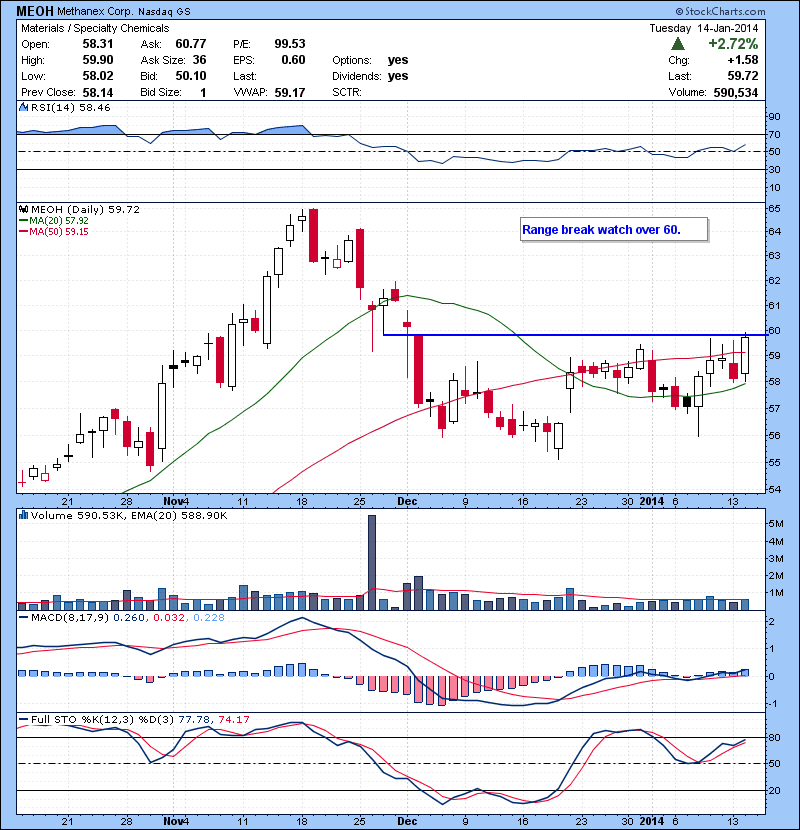This screenshot has width=800, height=830.
Task: Click the Ask Size value 36
Action: pyautogui.click(x=199, y=60)
